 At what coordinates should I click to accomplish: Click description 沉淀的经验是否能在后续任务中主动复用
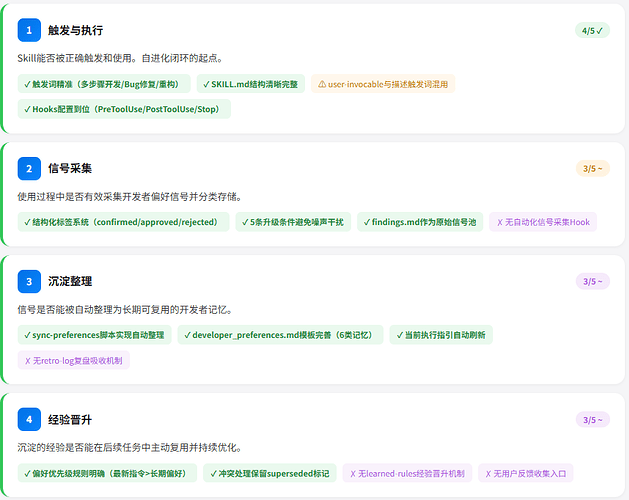point(129,447)
